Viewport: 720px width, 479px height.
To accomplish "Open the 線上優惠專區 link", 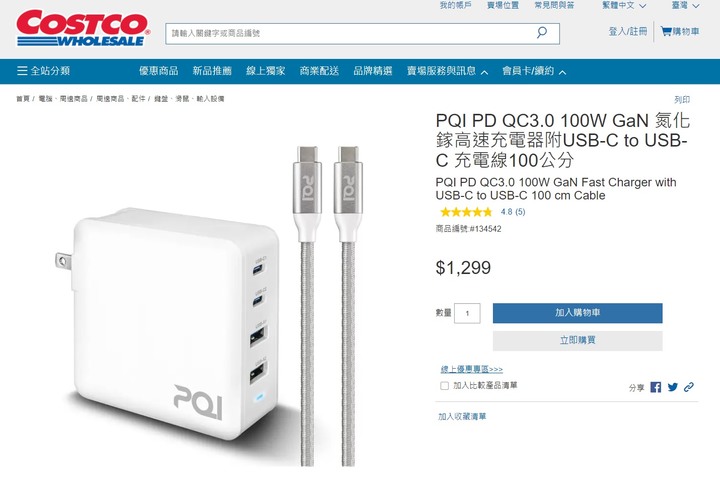I will (x=472, y=369).
